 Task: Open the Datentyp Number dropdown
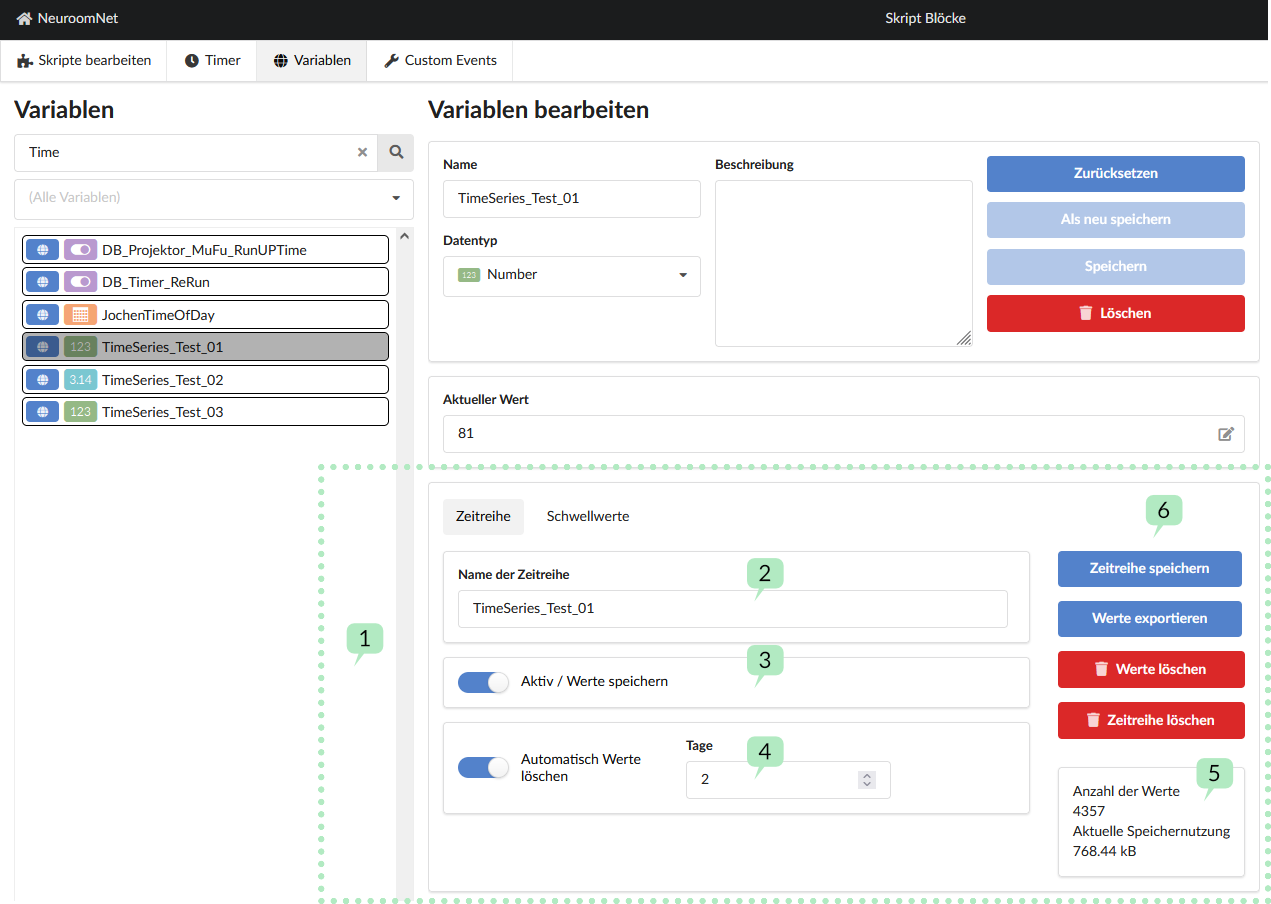click(x=572, y=275)
